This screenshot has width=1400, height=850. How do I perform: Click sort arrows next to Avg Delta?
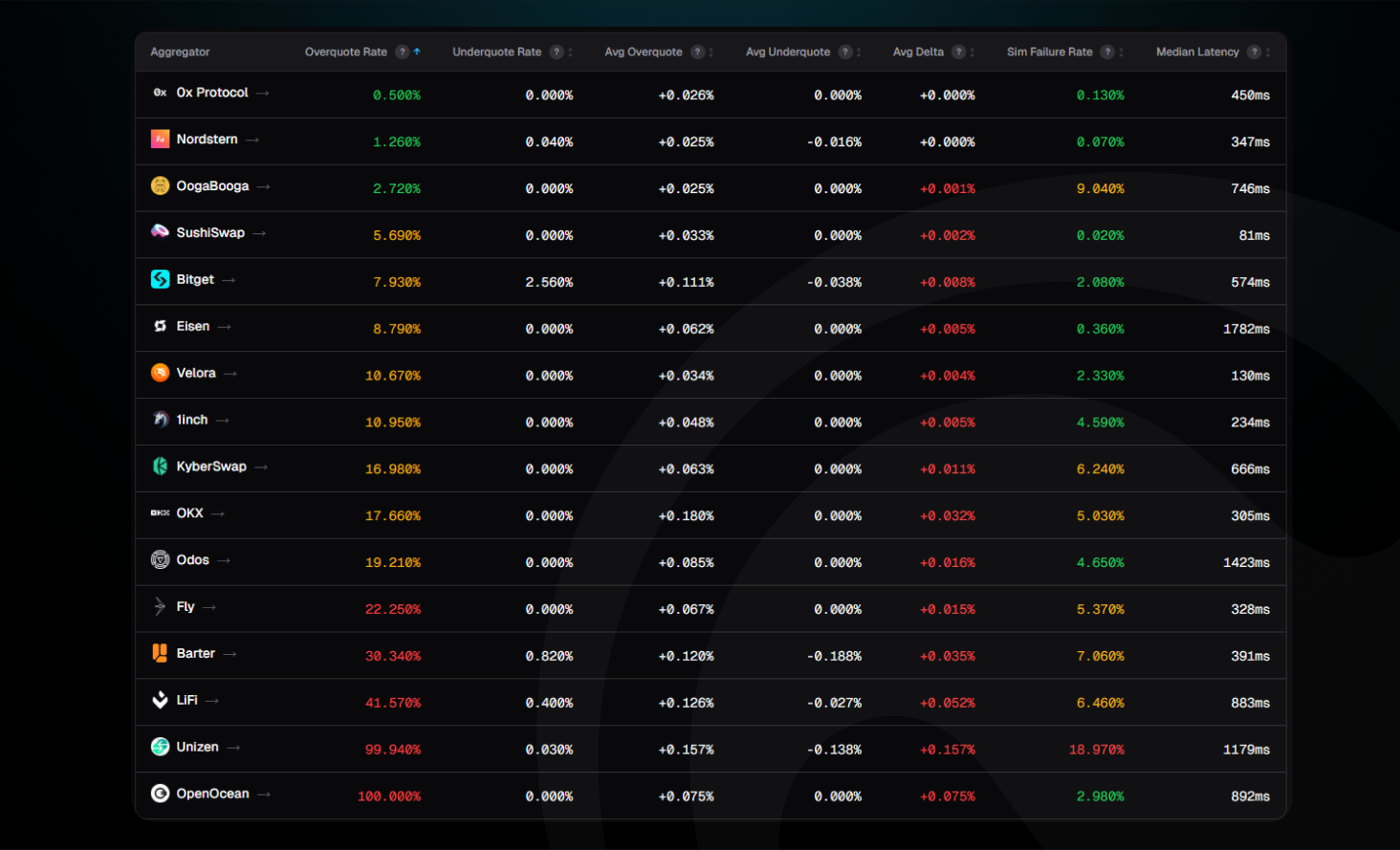(x=973, y=52)
